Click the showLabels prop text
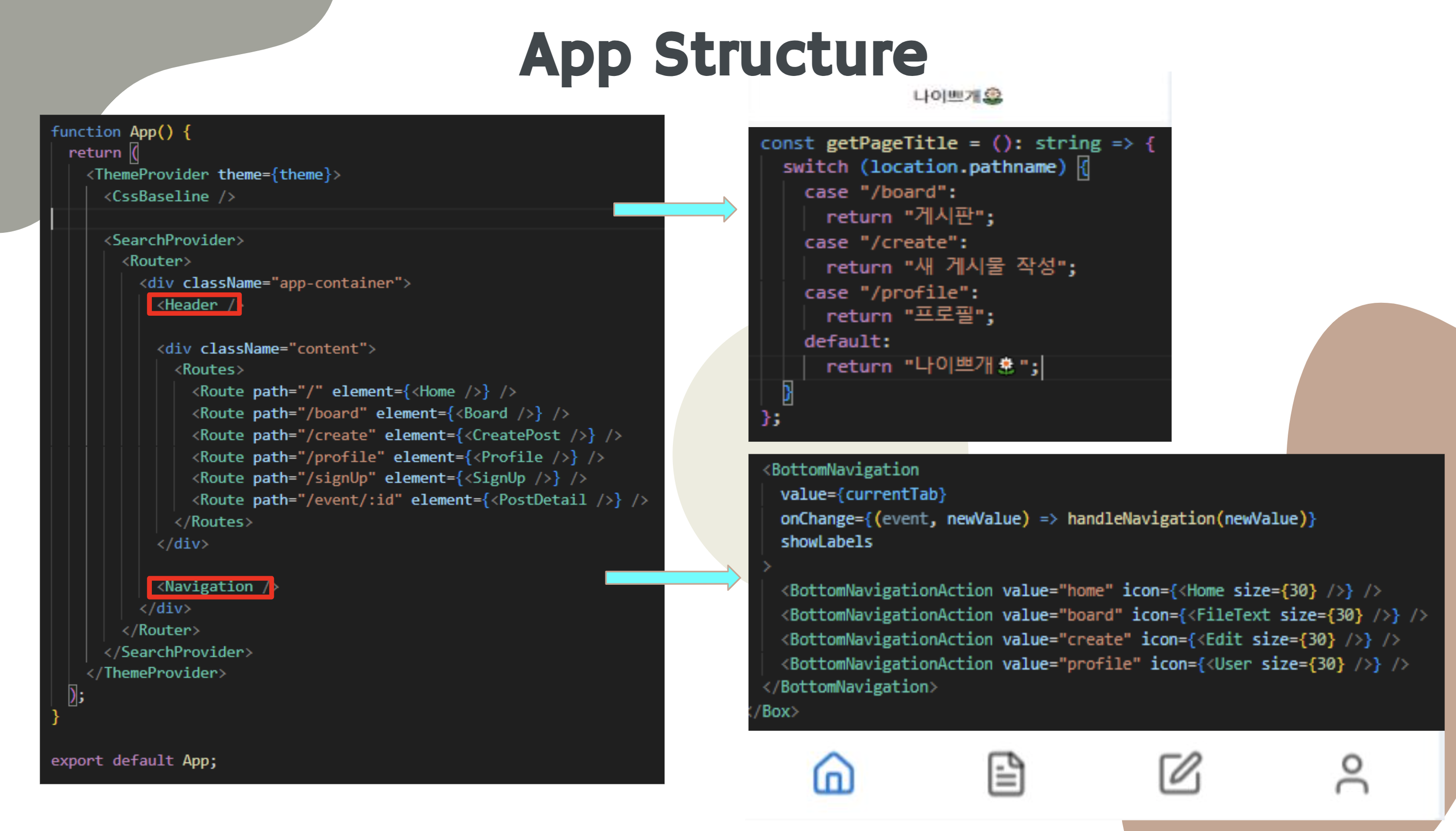The height and width of the screenshot is (831, 1456). [x=826, y=542]
